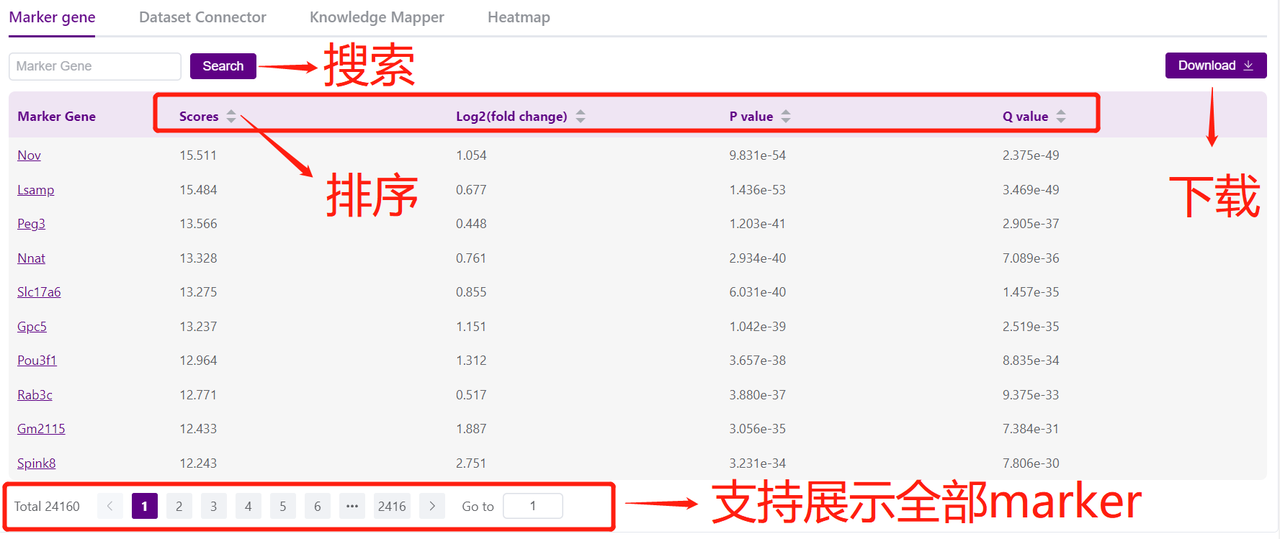Click the Go to page input box
The image size is (1280, 539).
pyautogui.click(x=532, y=506)
